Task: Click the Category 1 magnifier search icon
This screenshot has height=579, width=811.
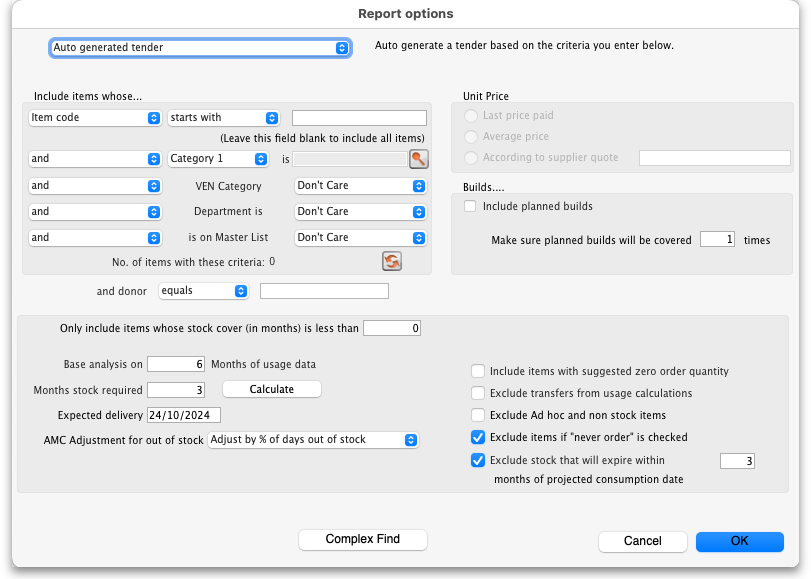Action: [x=418, y=159]
